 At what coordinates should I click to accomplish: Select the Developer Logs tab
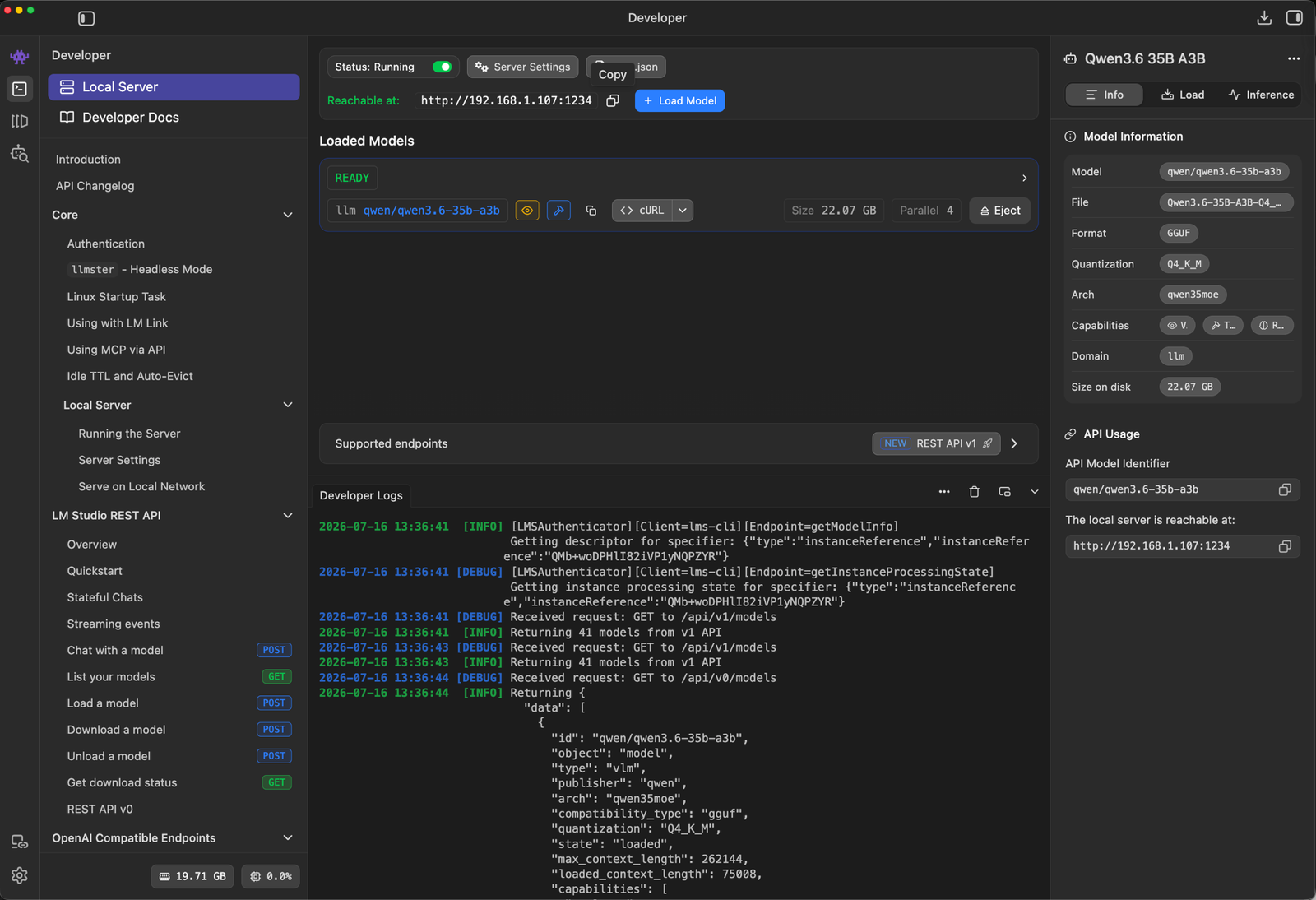[x=361, y=495]
